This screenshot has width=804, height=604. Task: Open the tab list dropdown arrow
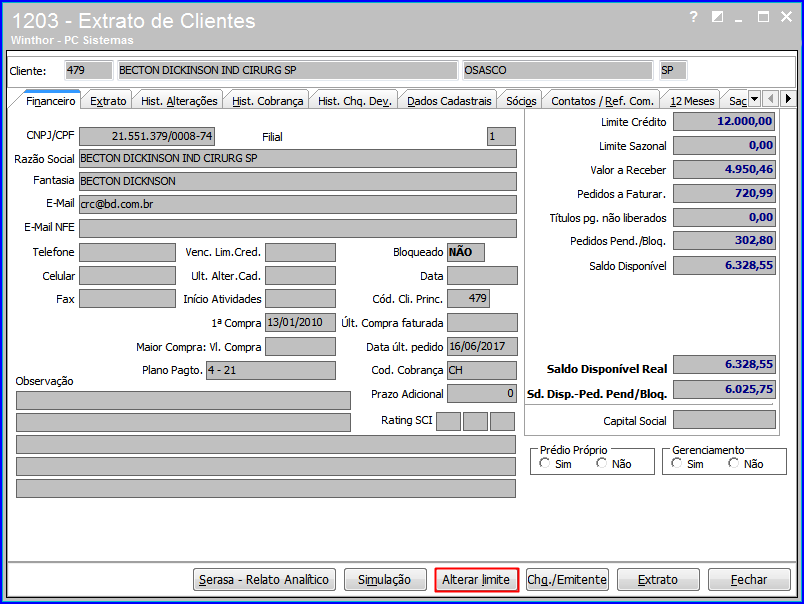tap(754, 98)
